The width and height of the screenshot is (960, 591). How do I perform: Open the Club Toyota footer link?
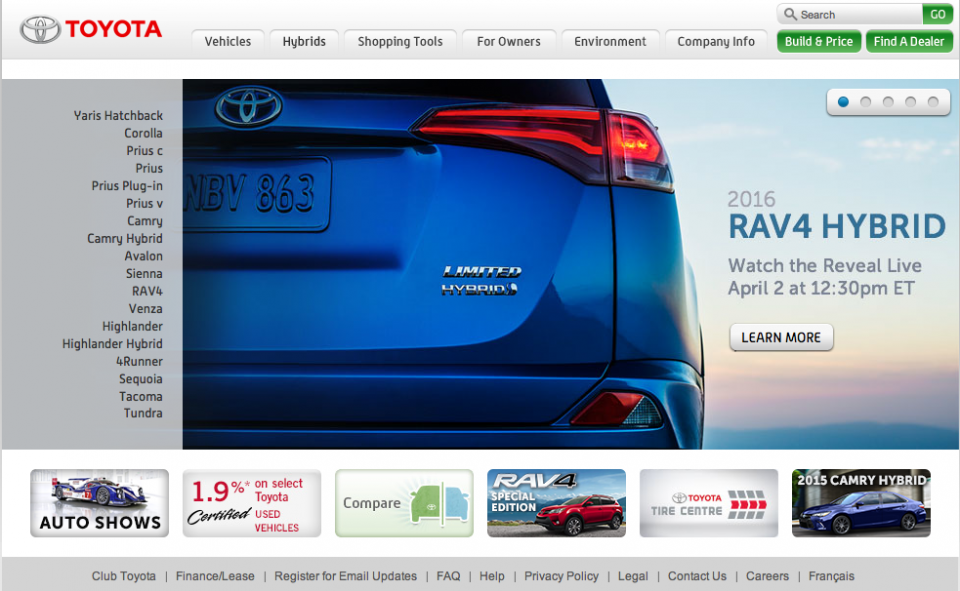click(124, 576)
